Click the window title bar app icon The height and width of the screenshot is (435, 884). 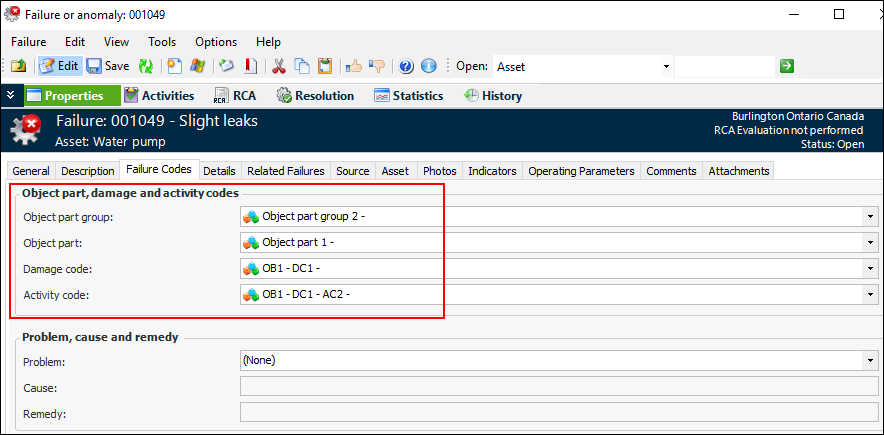pos(12,14)
